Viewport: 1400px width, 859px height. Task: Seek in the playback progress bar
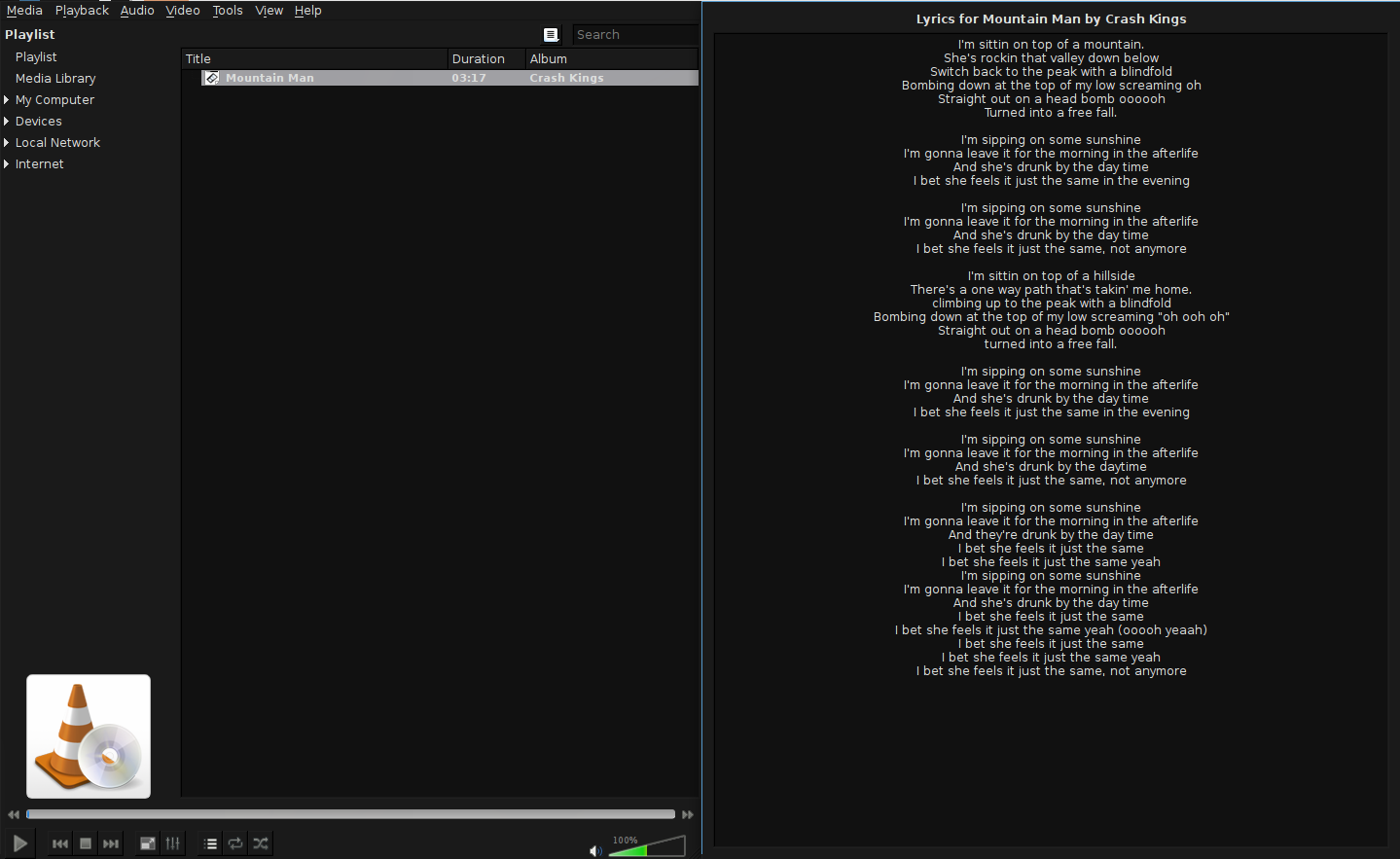click(350, 814)
